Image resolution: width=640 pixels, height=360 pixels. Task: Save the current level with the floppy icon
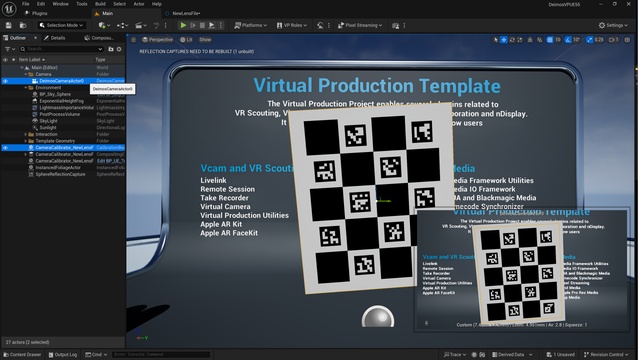(x=9, y=25)
